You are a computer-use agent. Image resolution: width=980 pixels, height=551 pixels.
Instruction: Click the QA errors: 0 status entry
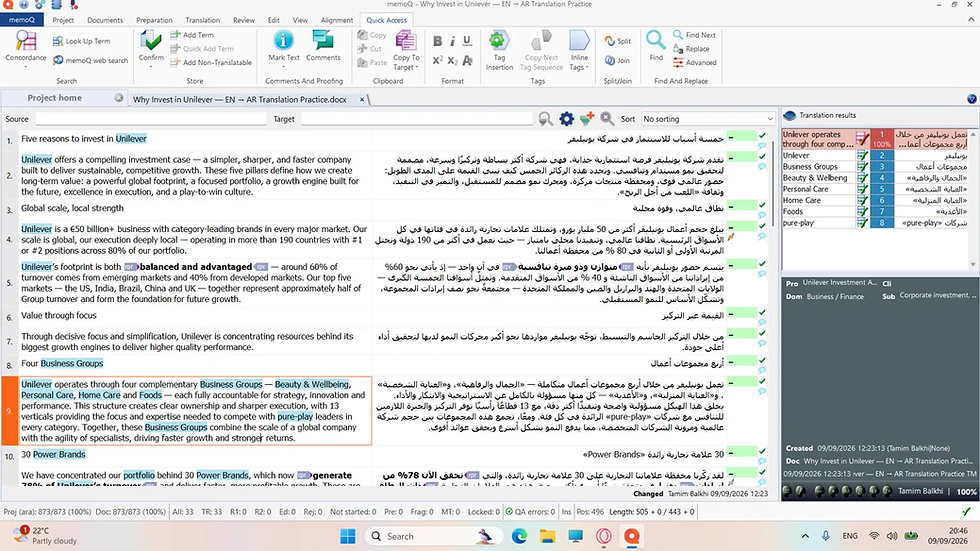click(531, 512)
